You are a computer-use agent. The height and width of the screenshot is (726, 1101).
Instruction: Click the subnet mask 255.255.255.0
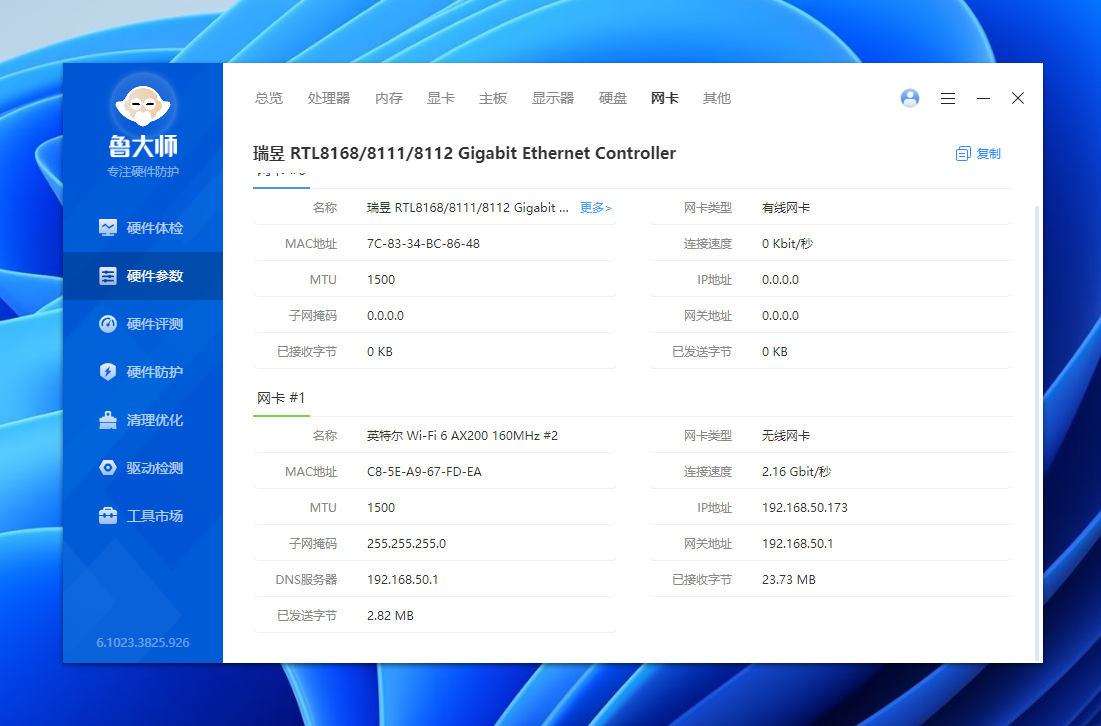pyautogui.click(x=407, y=543)
